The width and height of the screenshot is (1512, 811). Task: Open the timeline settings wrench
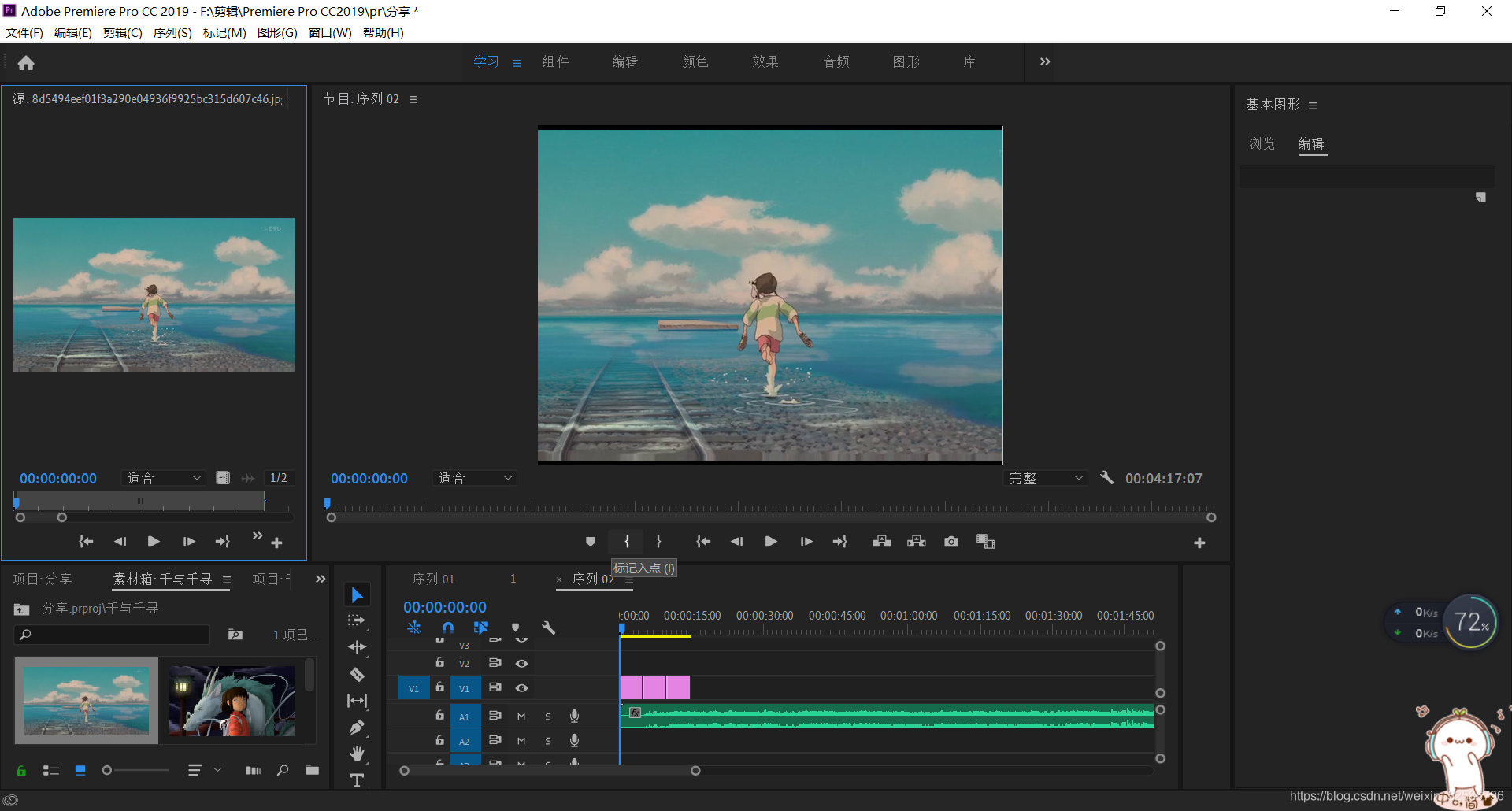(549, 628)
